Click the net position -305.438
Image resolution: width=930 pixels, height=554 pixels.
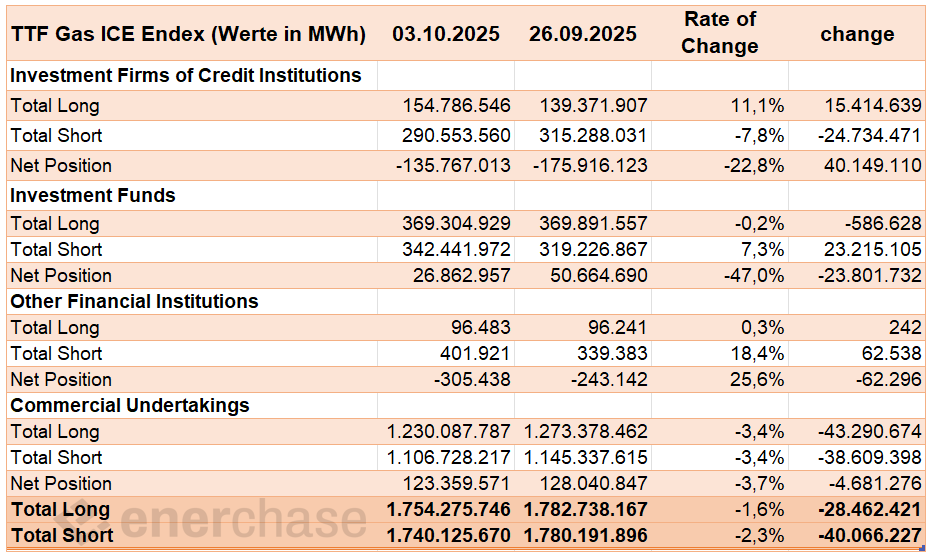(x=472, y=380)
